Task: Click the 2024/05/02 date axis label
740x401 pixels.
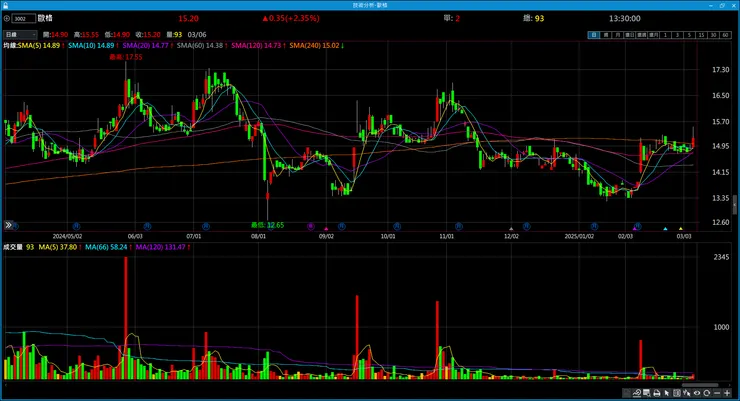Action: pos(67,236)
